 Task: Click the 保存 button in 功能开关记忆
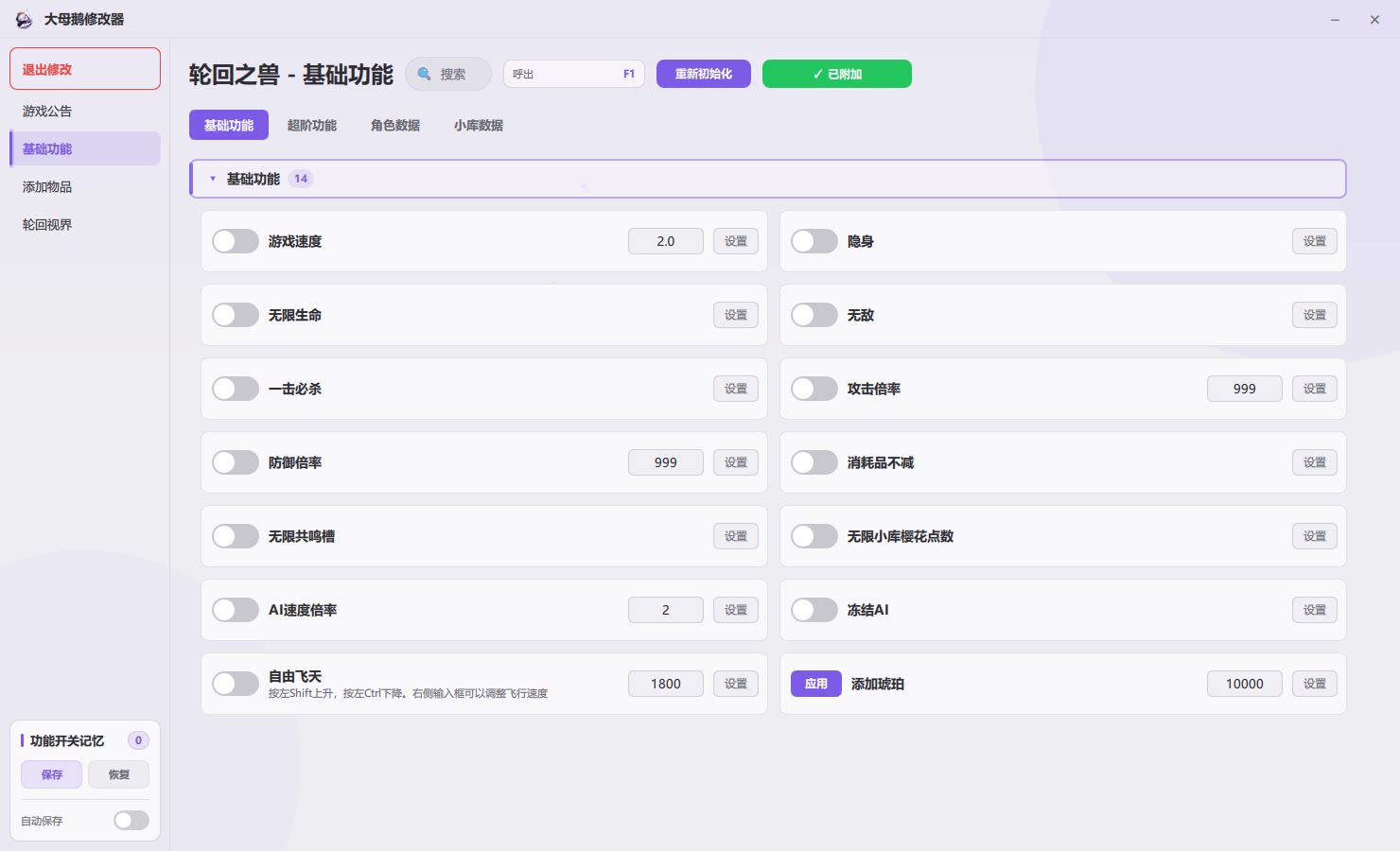[x=52, y=774]
